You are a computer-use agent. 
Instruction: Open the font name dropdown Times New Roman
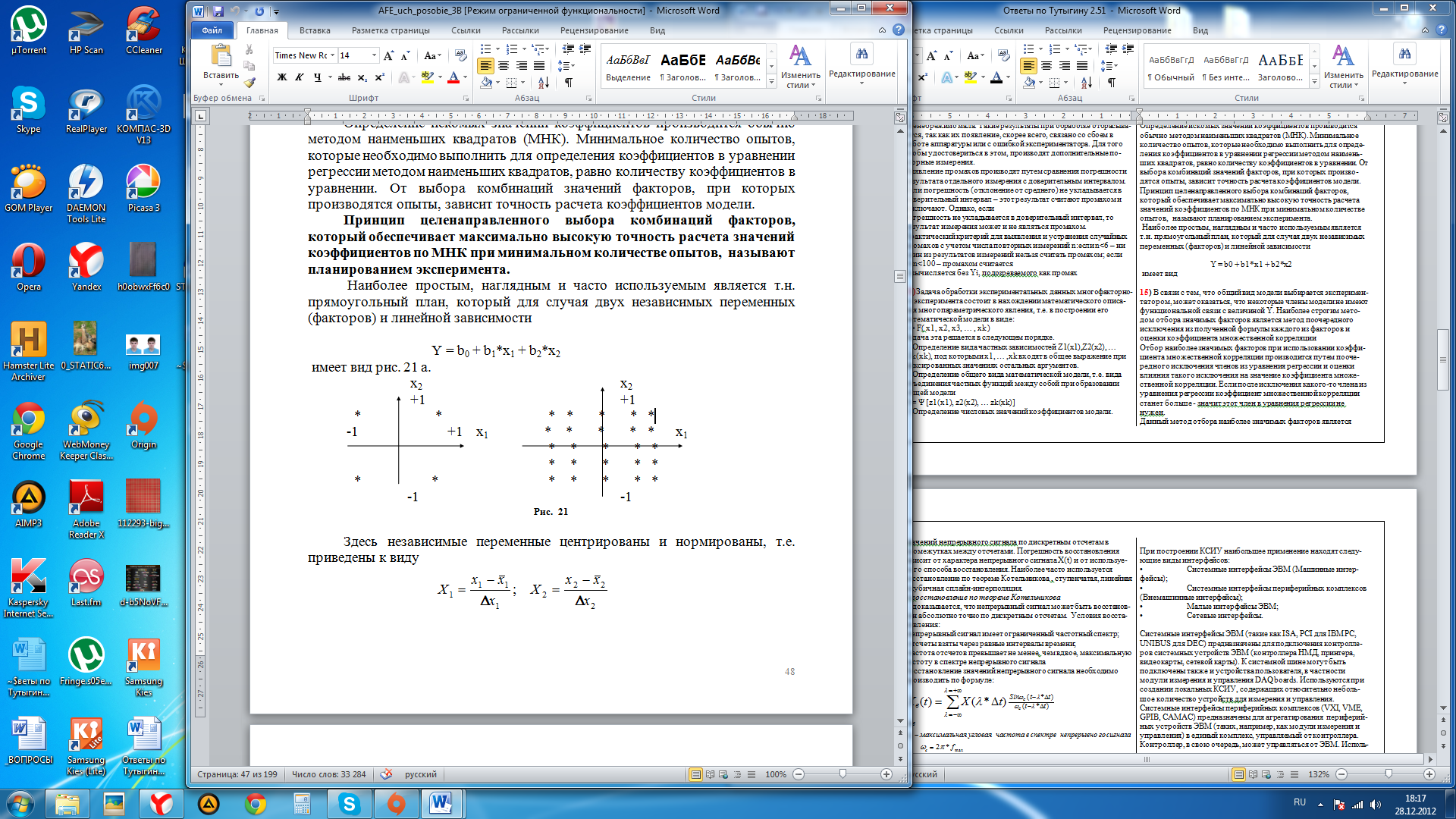point(332,55)
